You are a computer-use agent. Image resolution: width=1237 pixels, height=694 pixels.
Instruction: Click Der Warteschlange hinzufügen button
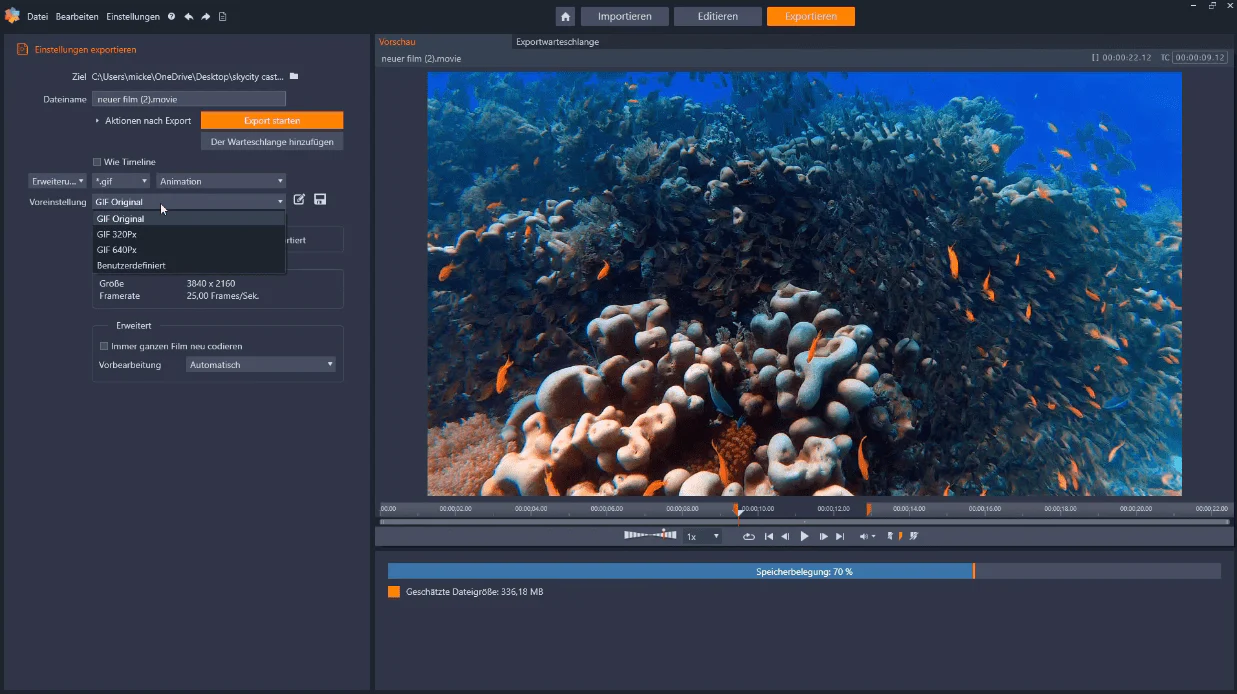pyautogui.click(x=272, y=142)
